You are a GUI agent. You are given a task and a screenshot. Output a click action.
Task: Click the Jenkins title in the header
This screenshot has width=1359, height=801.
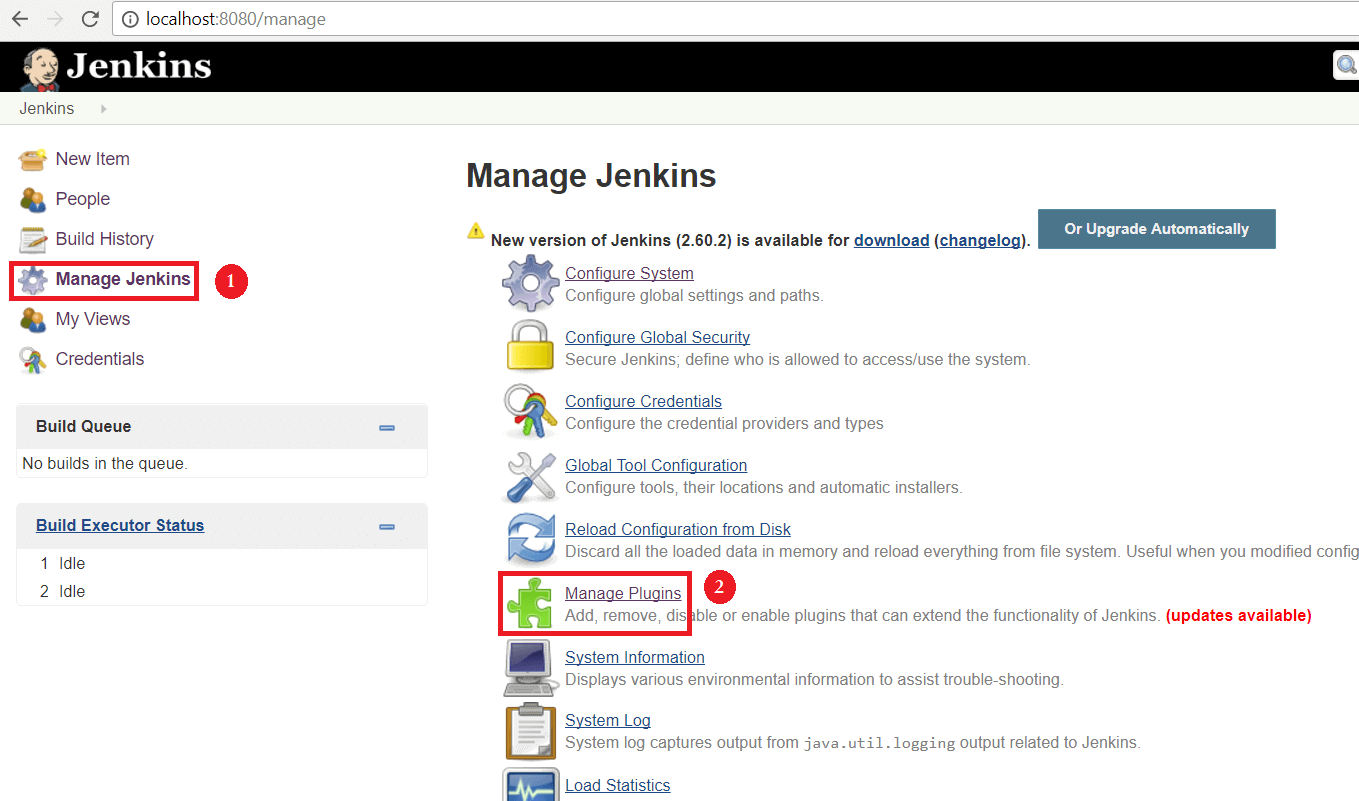[x=139, y=66]
